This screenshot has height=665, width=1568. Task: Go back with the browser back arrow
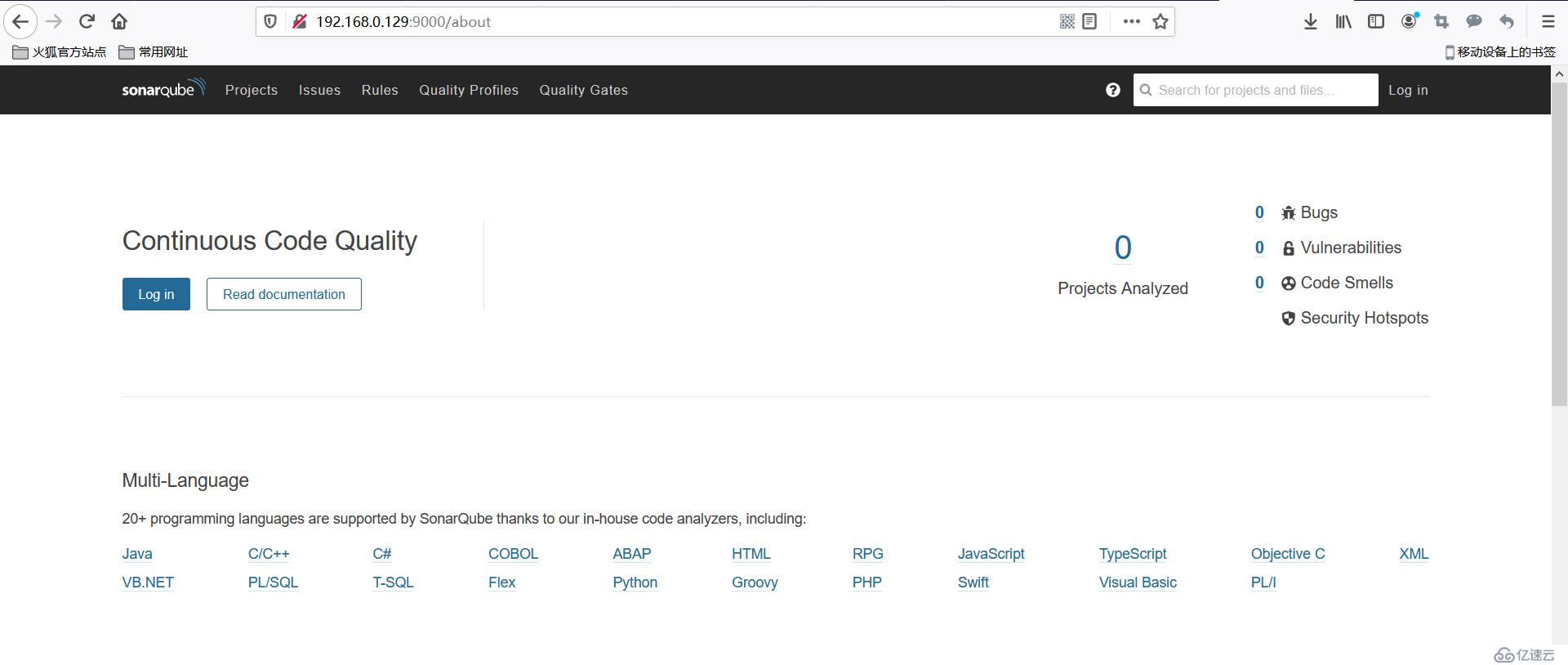(x=20, y=21)
